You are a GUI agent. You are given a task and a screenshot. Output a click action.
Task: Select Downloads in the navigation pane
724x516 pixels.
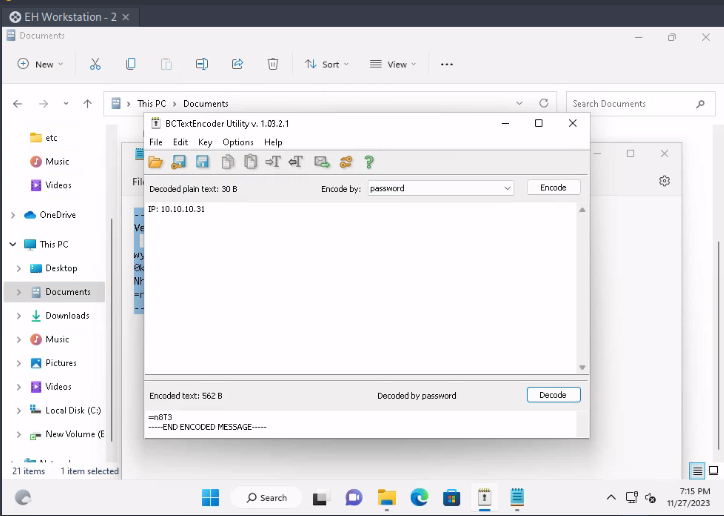66,316
